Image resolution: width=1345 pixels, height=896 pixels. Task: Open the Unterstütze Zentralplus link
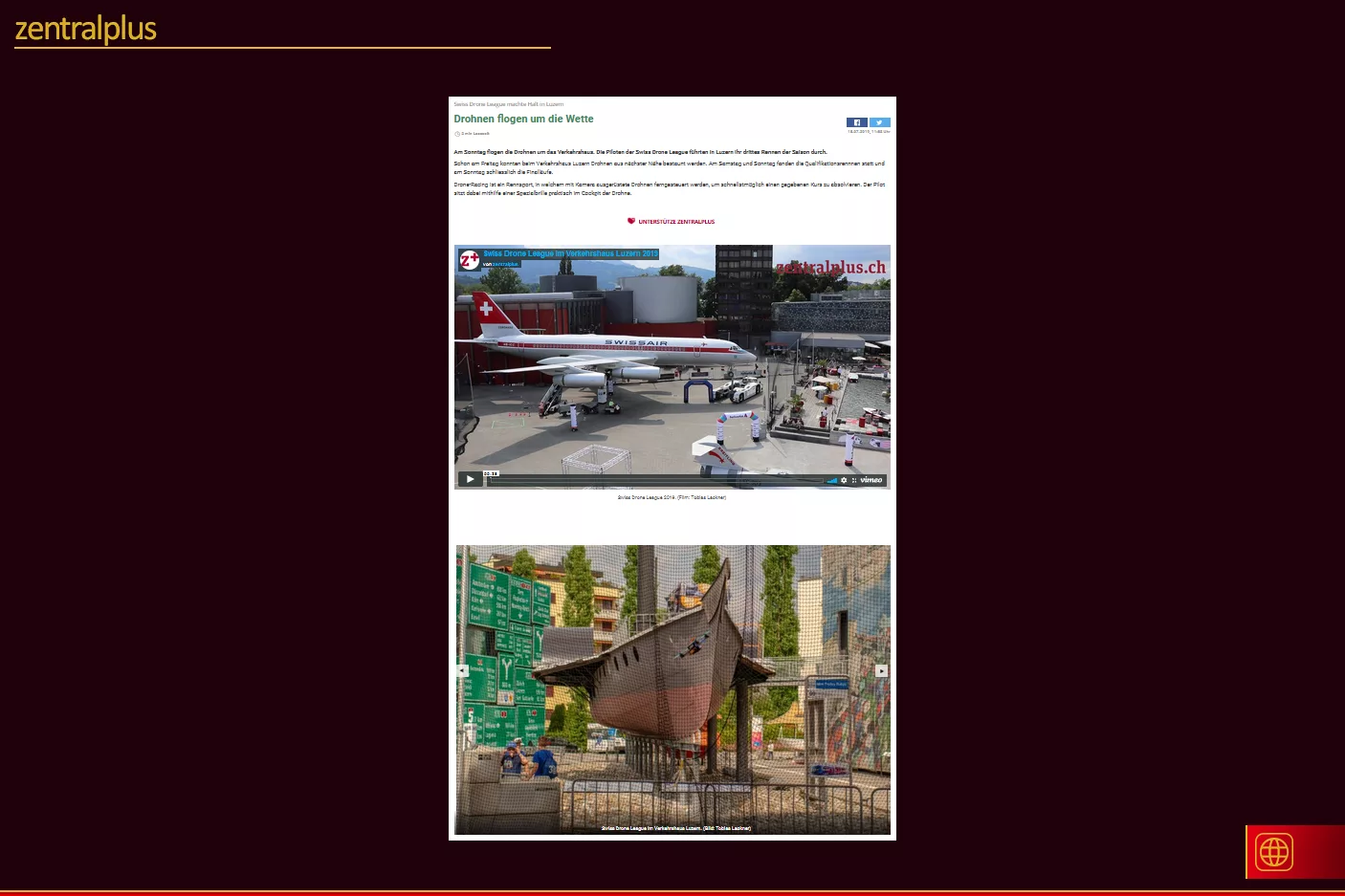click(x=676, y=222)
